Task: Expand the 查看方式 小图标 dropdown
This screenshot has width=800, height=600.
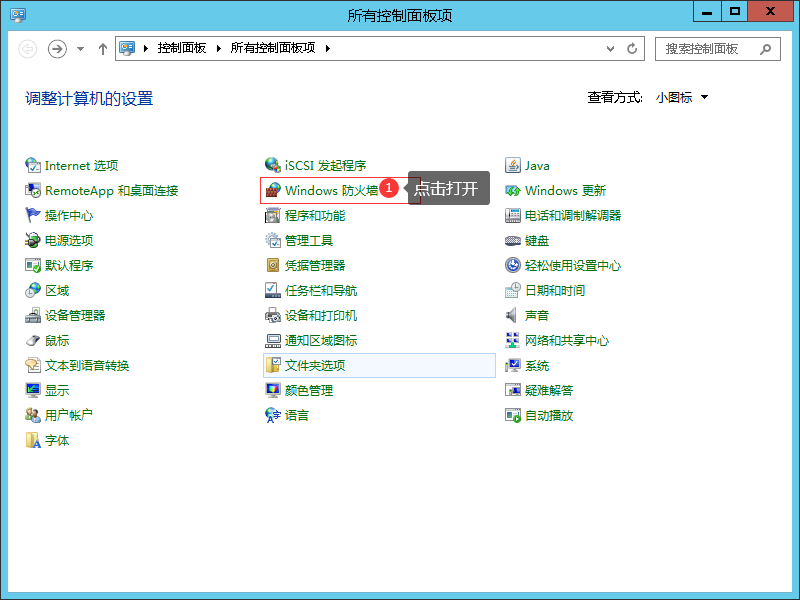Action: click(x=682, y=98)
